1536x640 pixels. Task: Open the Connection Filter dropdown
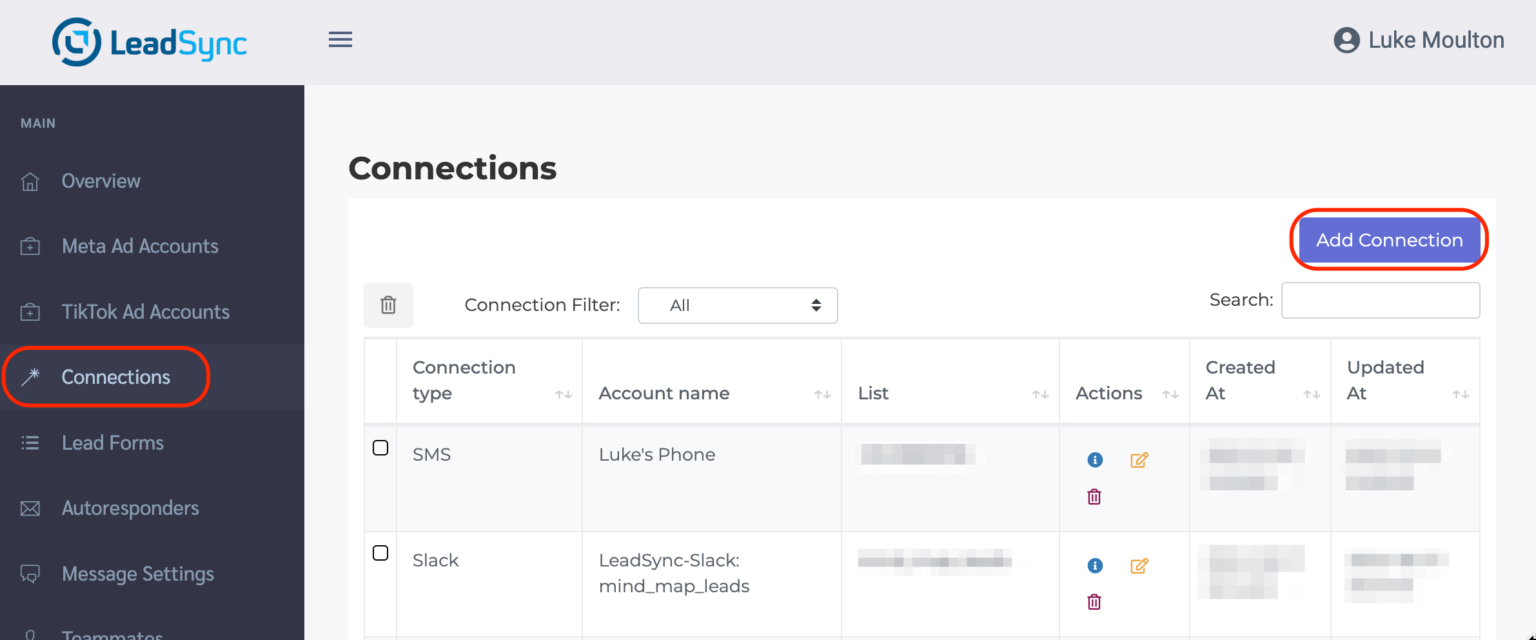click(x=737, y=305)
